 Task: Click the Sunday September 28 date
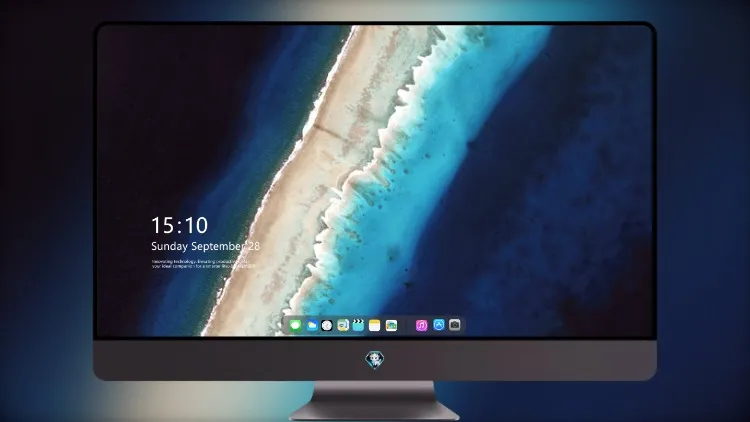tap(206, 246)
